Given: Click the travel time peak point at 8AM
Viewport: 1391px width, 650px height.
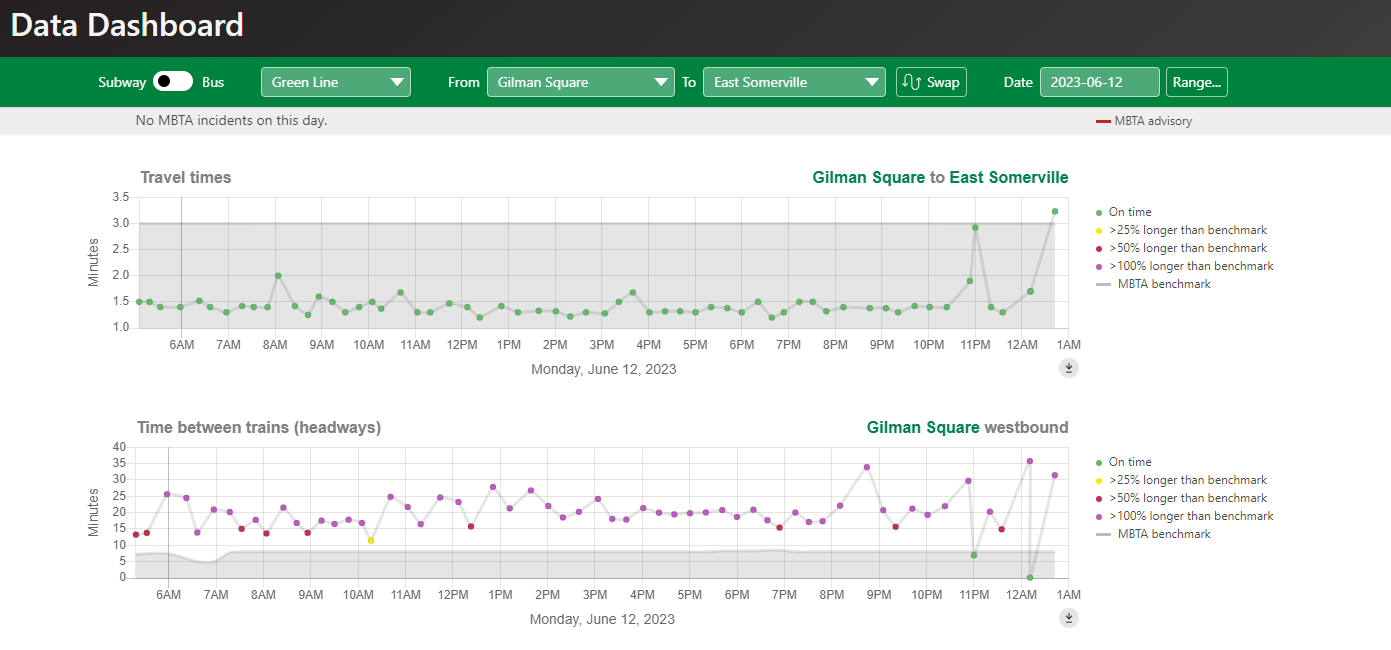Looking at the screenshot, I should [278, 276].
